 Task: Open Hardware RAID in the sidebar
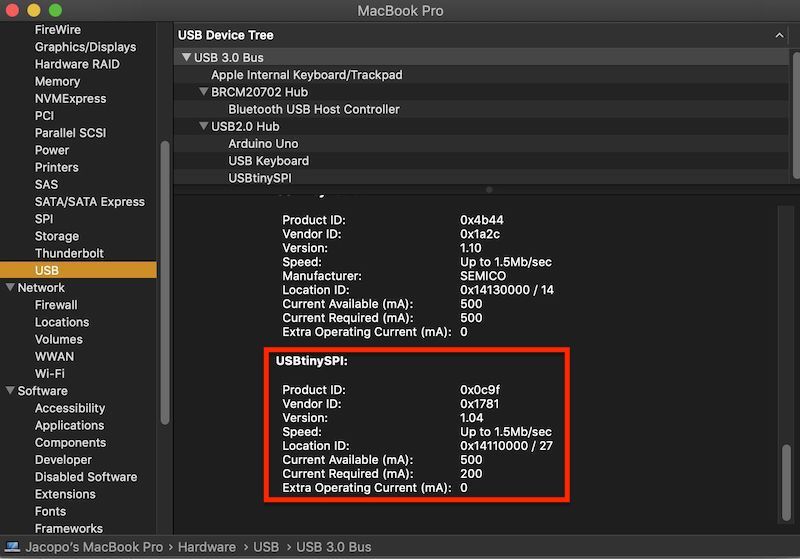77,64
